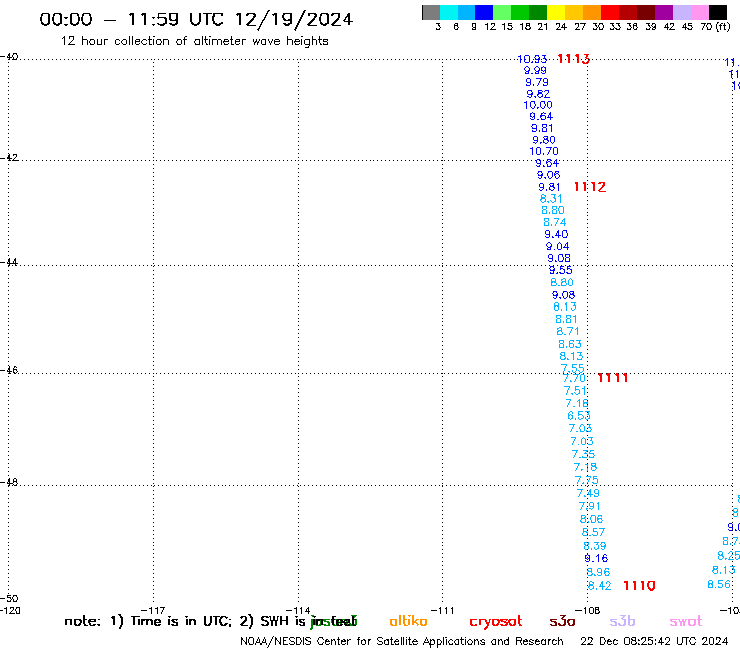This screenshot has width=740, height=650.
Task: Click the wave height value 9.16
Action: 596,558
